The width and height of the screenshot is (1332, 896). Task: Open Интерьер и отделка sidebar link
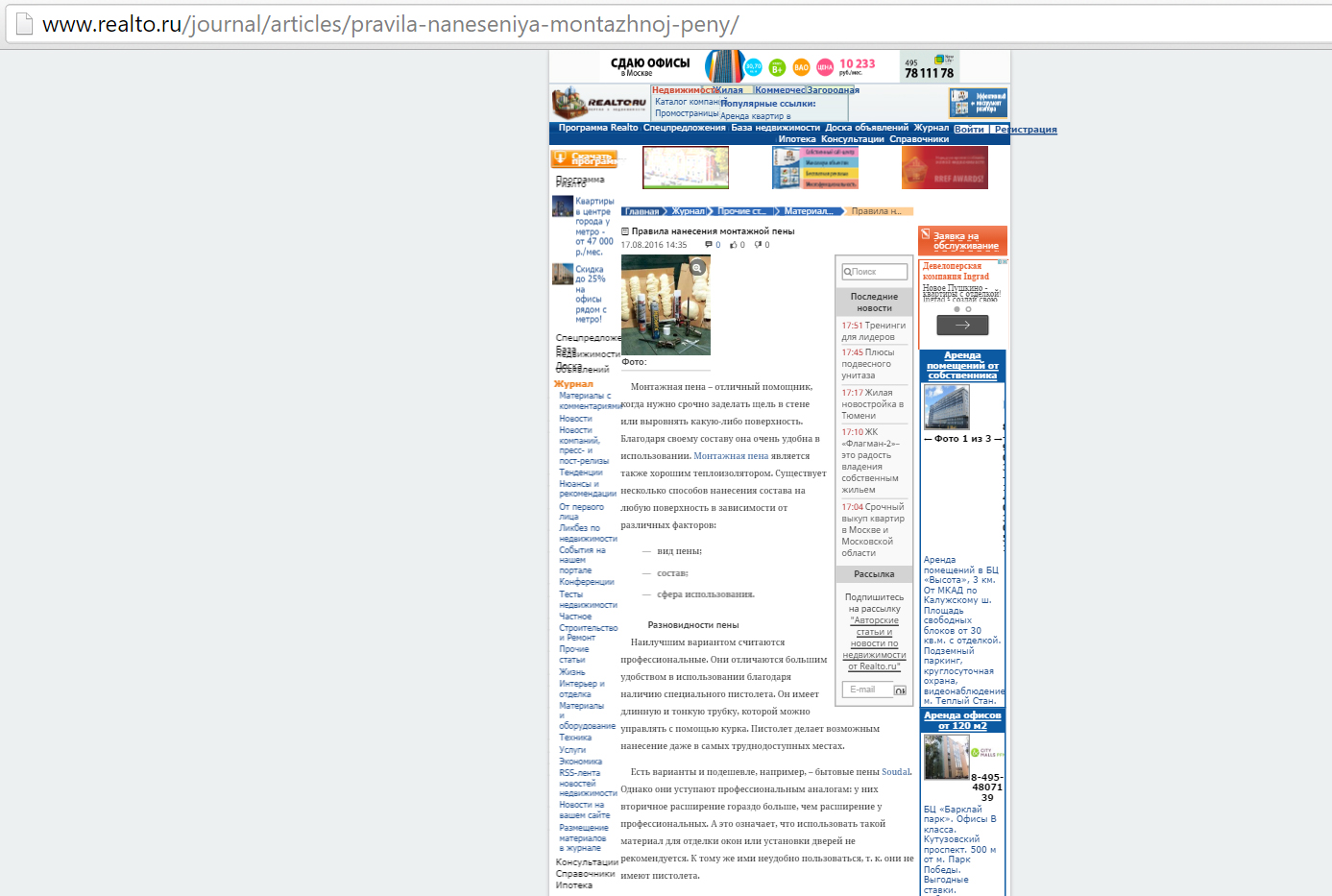click(582, 690)
